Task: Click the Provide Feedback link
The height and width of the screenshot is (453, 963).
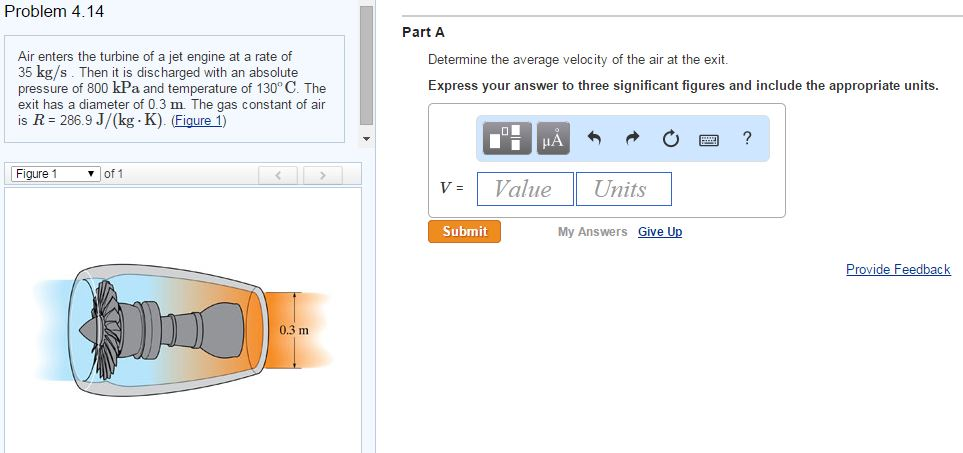Action: [898, 269]
